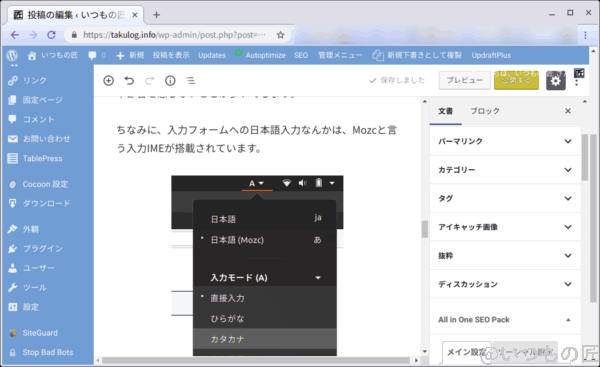Image resolution: width=600 pixels, height=367 pixels.
Task: Open お問い合わせ in sidebar menu
Action: coord(39,139)
